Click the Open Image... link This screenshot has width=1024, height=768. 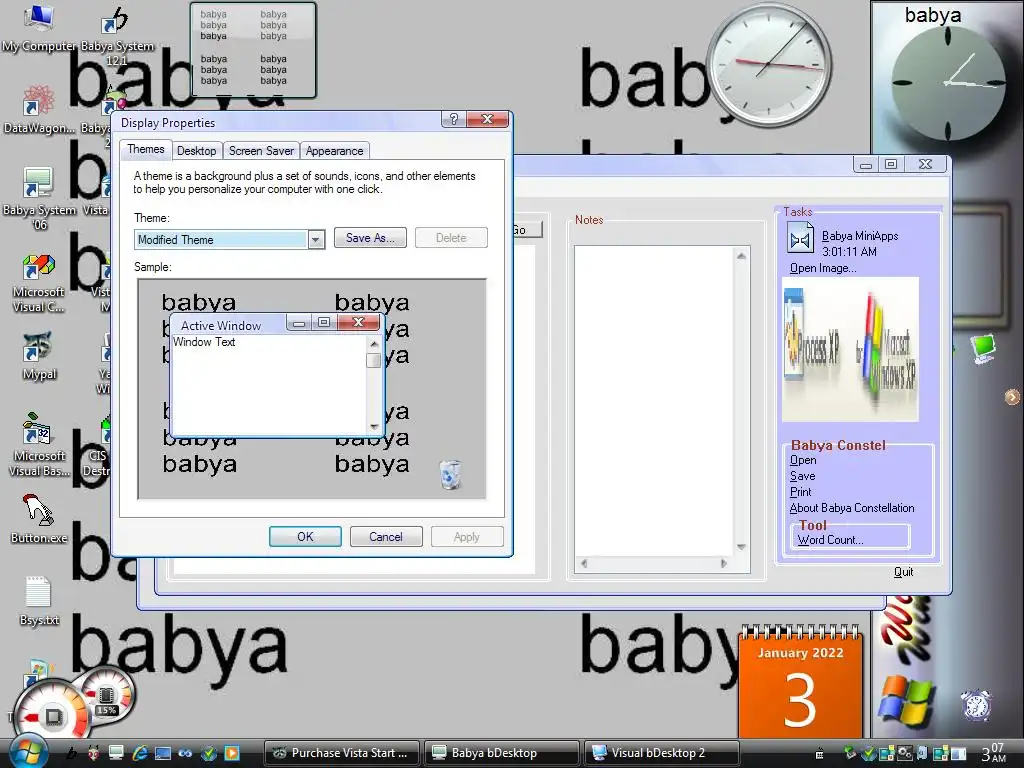point(823,268)
